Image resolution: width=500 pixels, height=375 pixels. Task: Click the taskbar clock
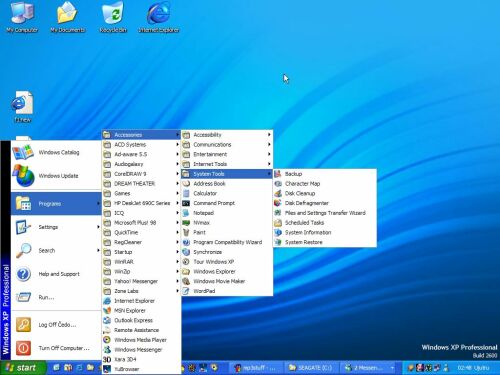473,368
